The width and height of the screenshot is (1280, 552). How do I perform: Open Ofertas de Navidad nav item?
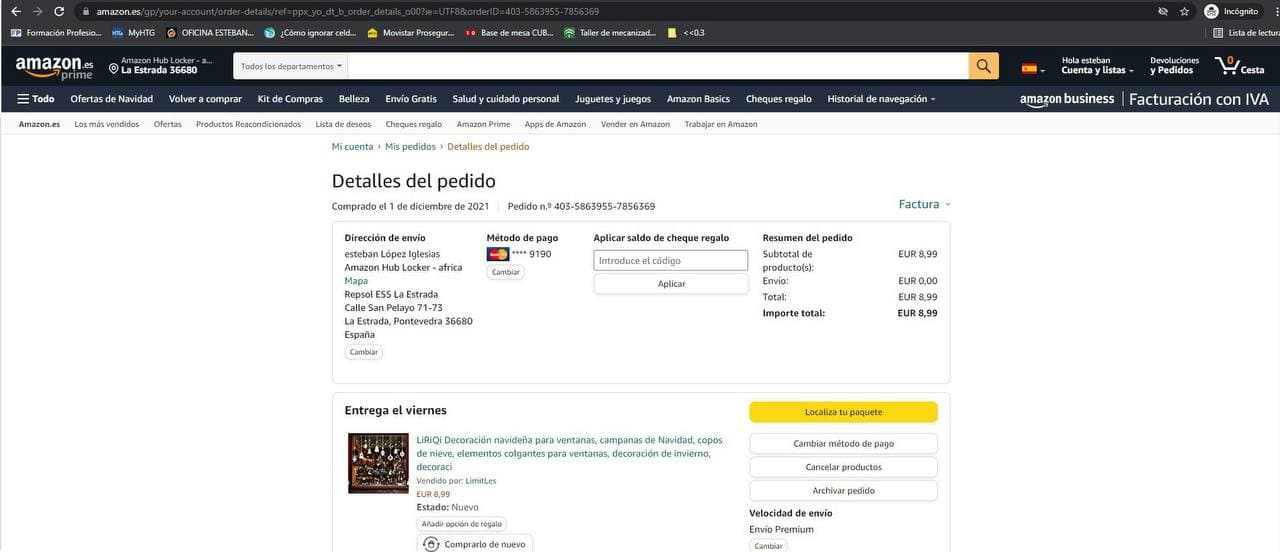coord(111,99)
